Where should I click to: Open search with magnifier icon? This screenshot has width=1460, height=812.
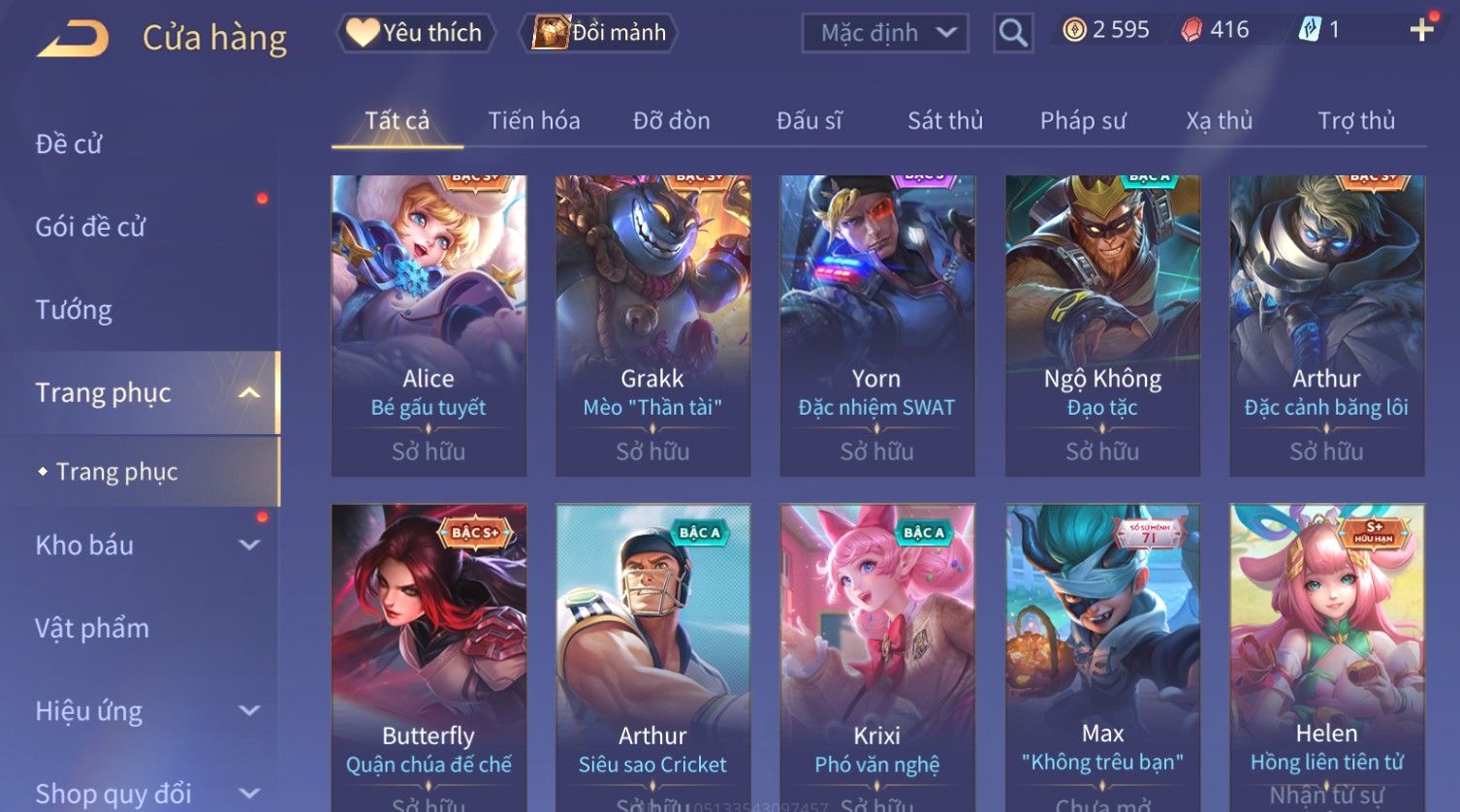coord(1013,33)
